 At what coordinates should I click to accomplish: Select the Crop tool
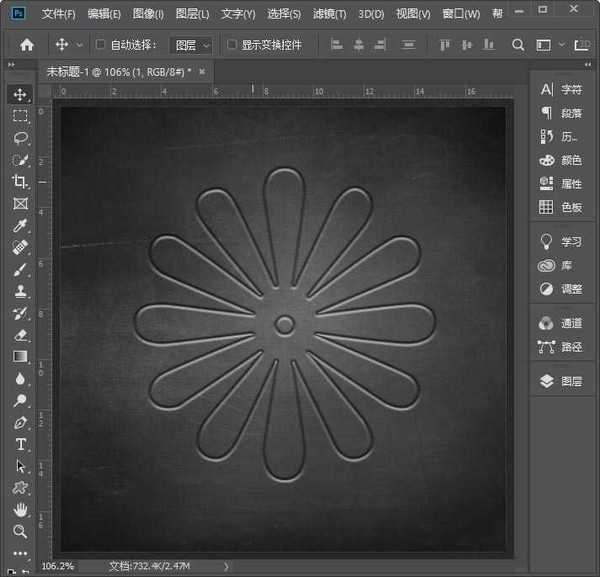pyautogui.click(x=20, y=181)
